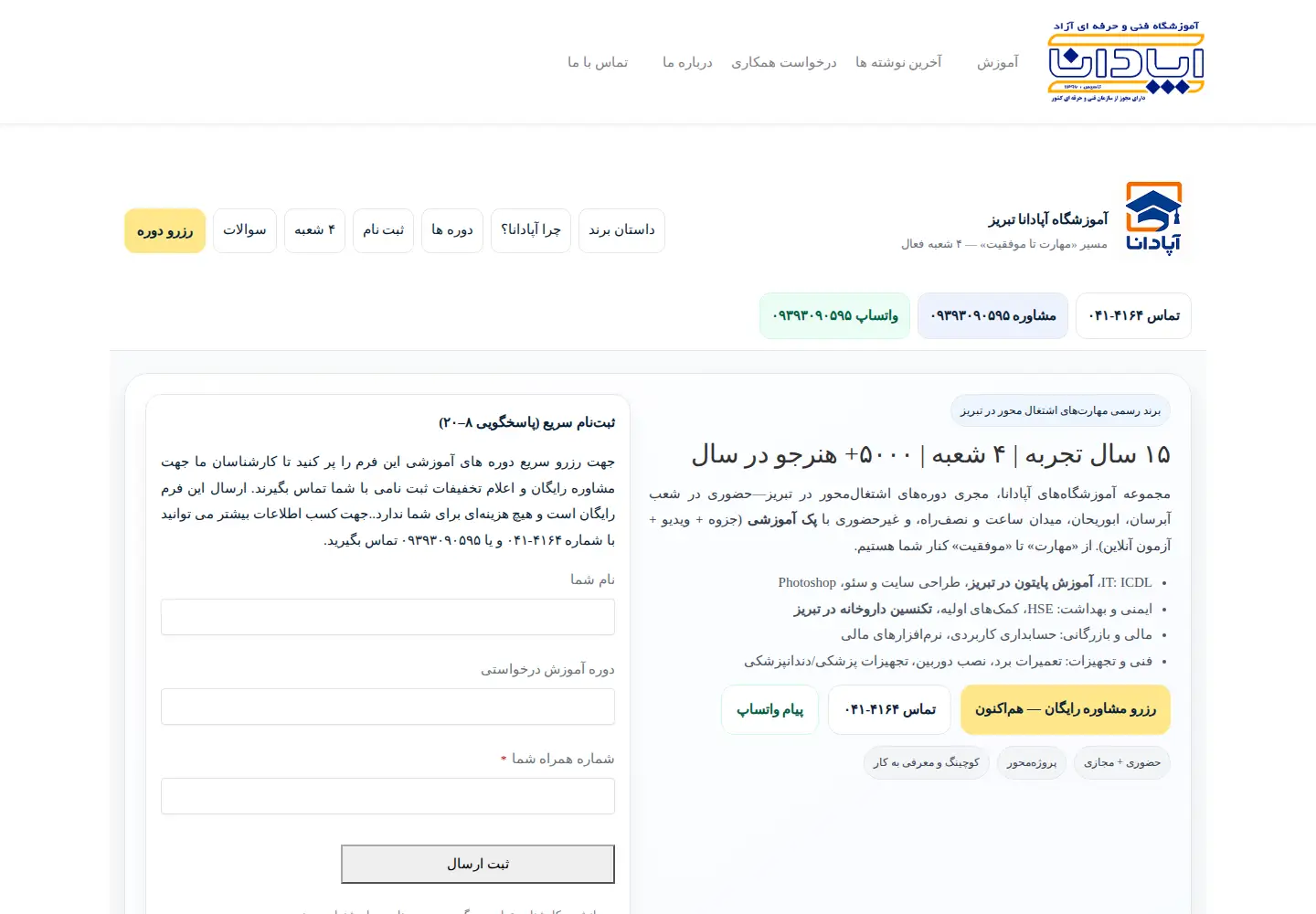Viewport: 1316px width, 914px height.
Task: Open the درباره ما menu item
Action: (x=687, y=62)
